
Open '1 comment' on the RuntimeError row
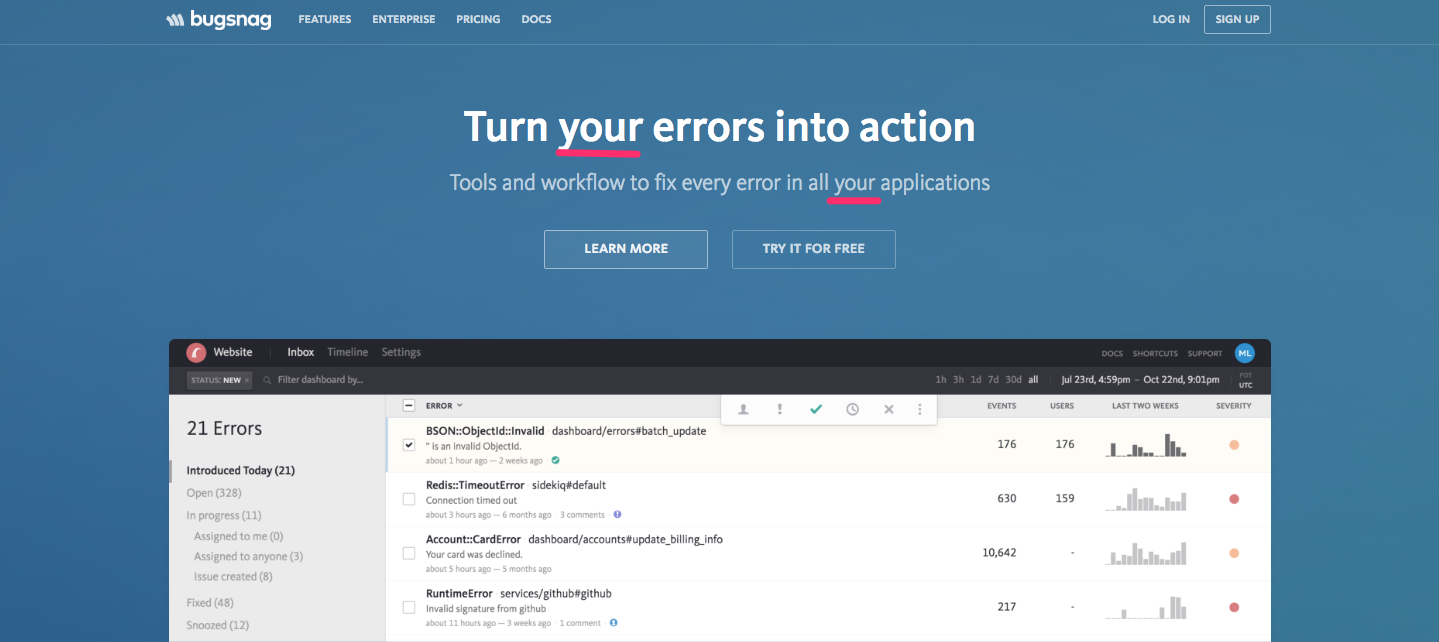580,623
